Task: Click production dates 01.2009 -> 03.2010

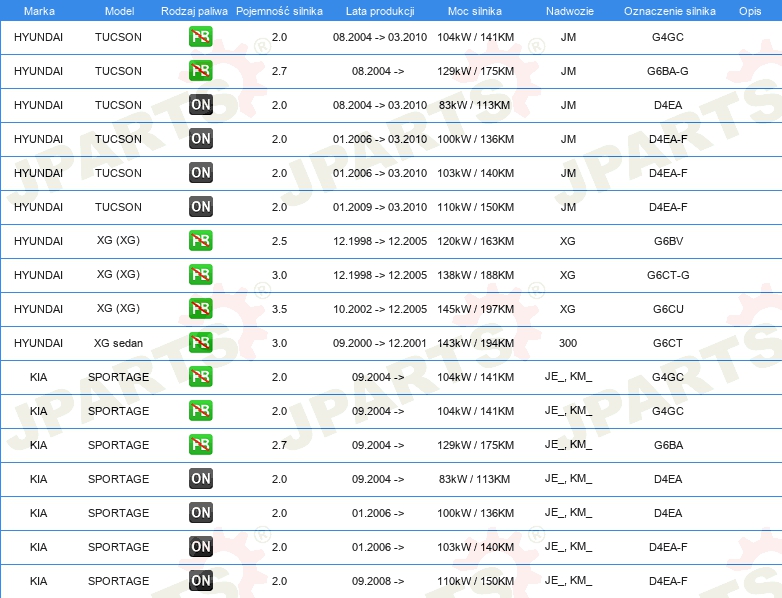Action: [380, 207]
